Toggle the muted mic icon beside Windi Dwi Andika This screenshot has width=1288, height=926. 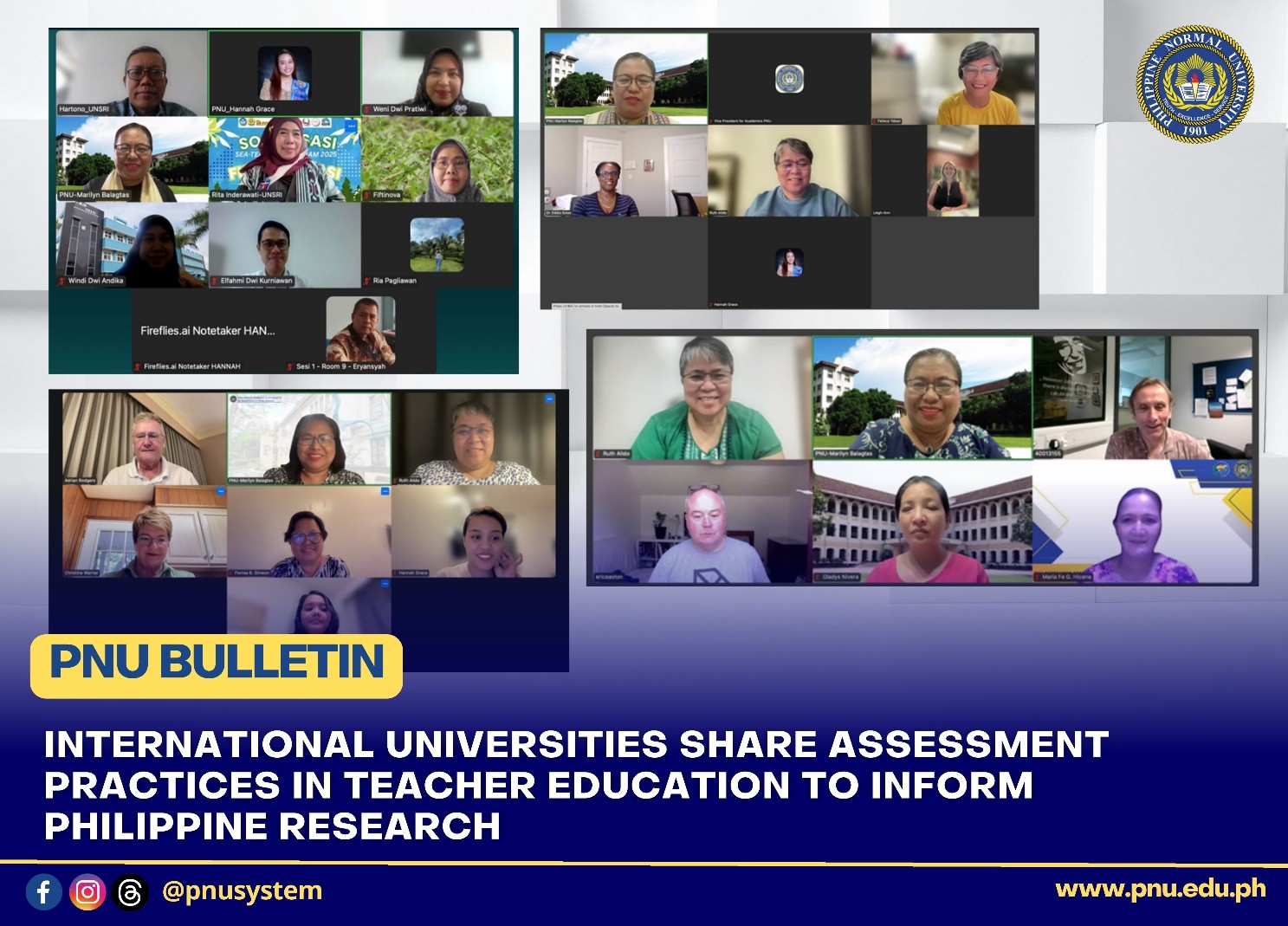point(62,281)
